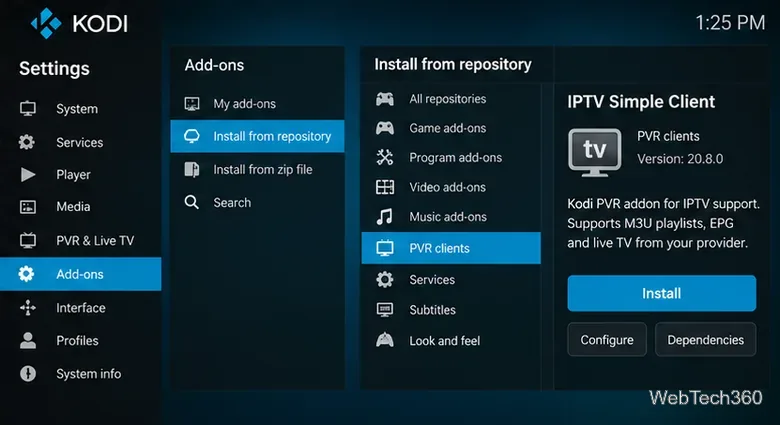The width and height of the screenshot is (780, 425).
Task: Select Install from repository label
Action: pyautogui.click(x=272, y=136)
